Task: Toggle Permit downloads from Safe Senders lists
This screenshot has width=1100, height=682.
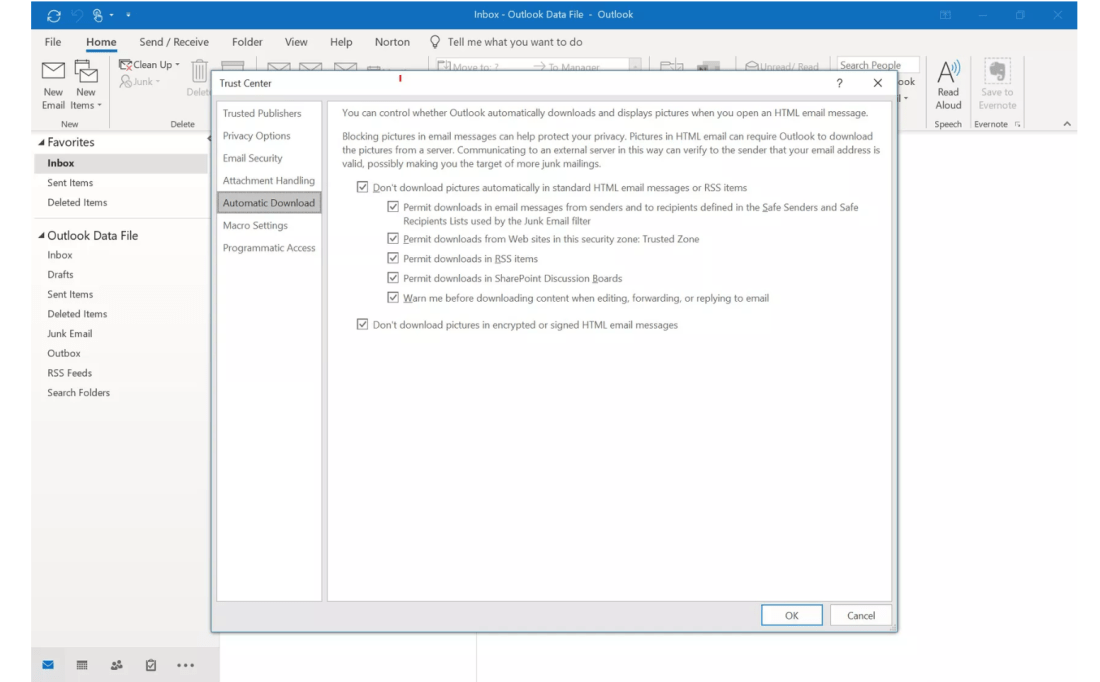Action: click(x=393, y=207)
